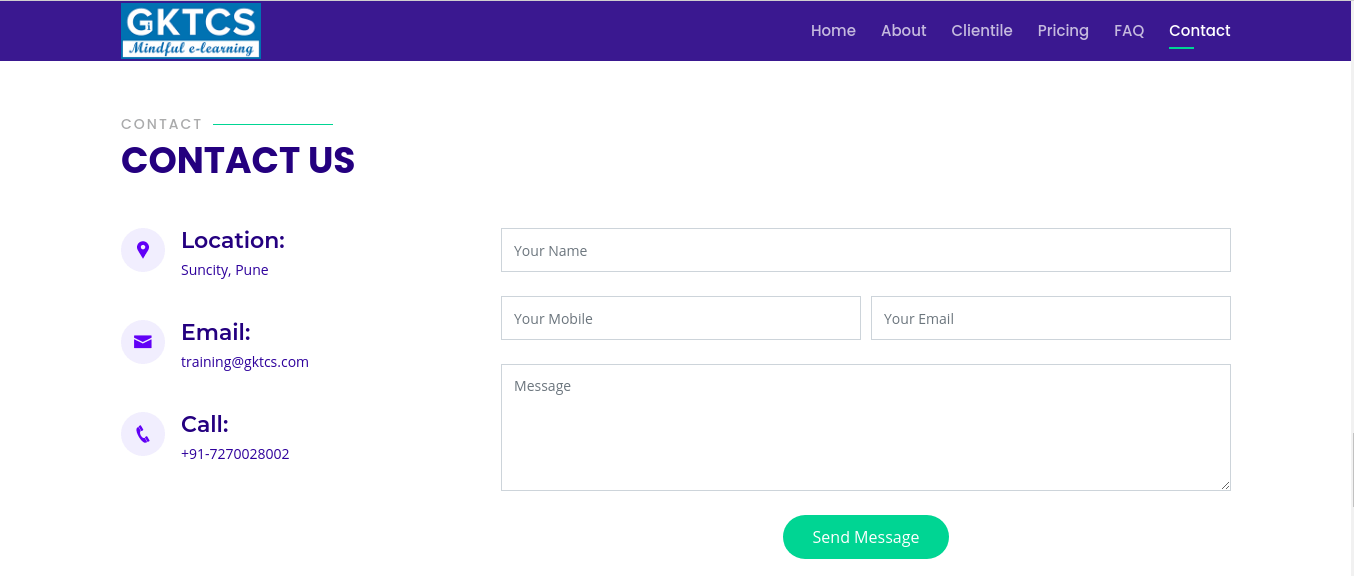
Task: Open the FAQ nav link
Action: (1129, 31)
